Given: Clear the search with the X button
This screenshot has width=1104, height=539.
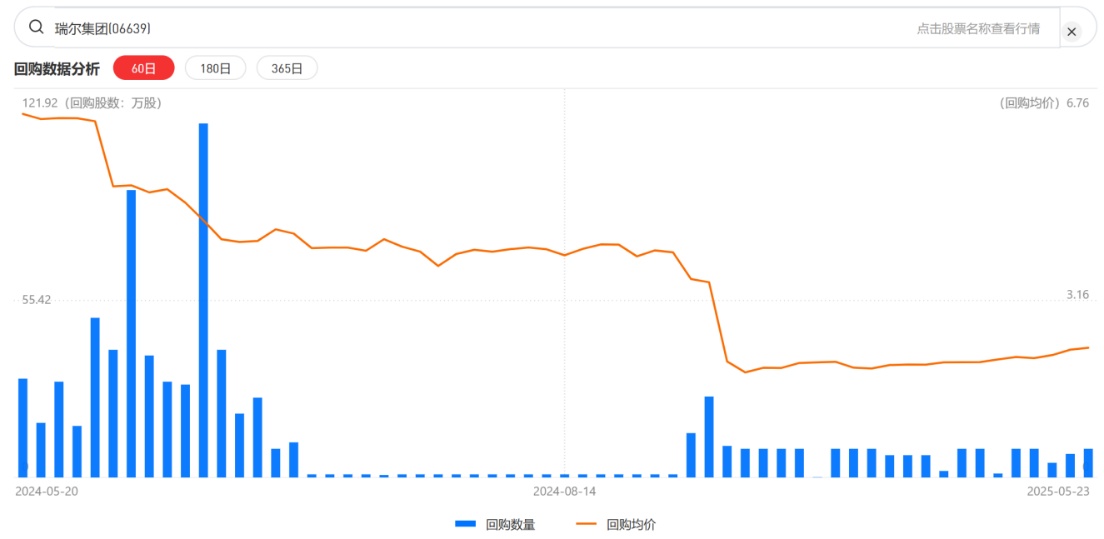Looking at the screenshot, I should point(1071,32).
